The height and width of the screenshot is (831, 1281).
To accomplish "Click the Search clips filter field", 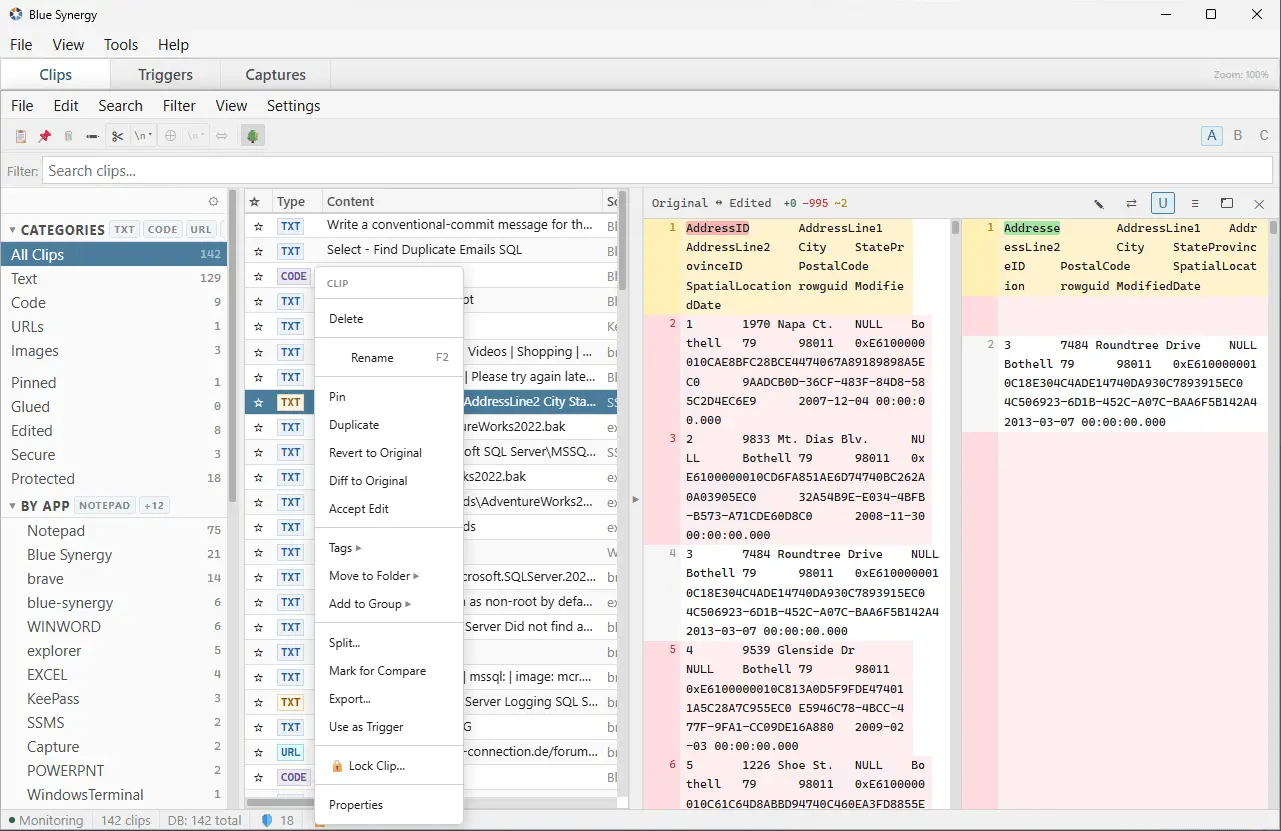I will pos(657,171).
